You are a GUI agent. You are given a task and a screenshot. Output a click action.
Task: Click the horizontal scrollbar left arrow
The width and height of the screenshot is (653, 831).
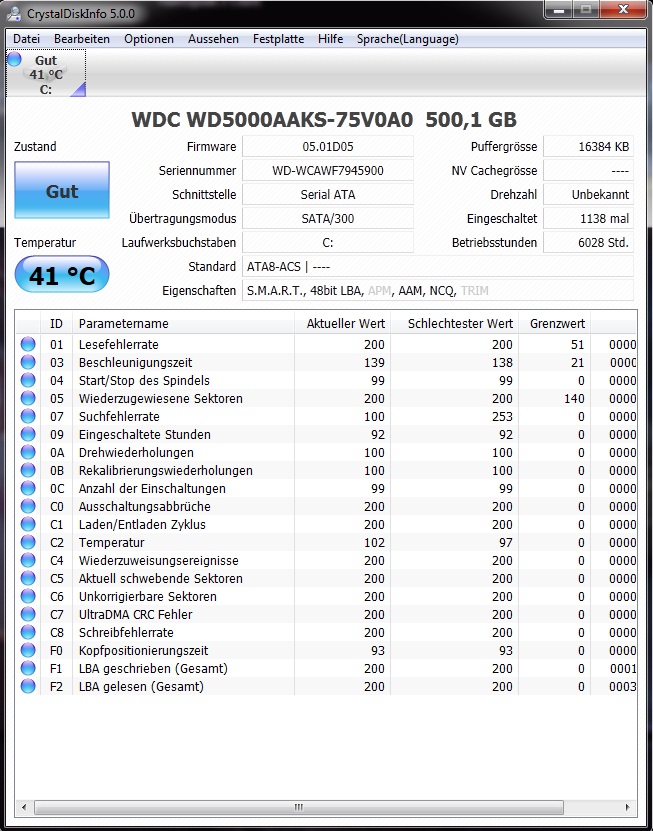[23, 808]
